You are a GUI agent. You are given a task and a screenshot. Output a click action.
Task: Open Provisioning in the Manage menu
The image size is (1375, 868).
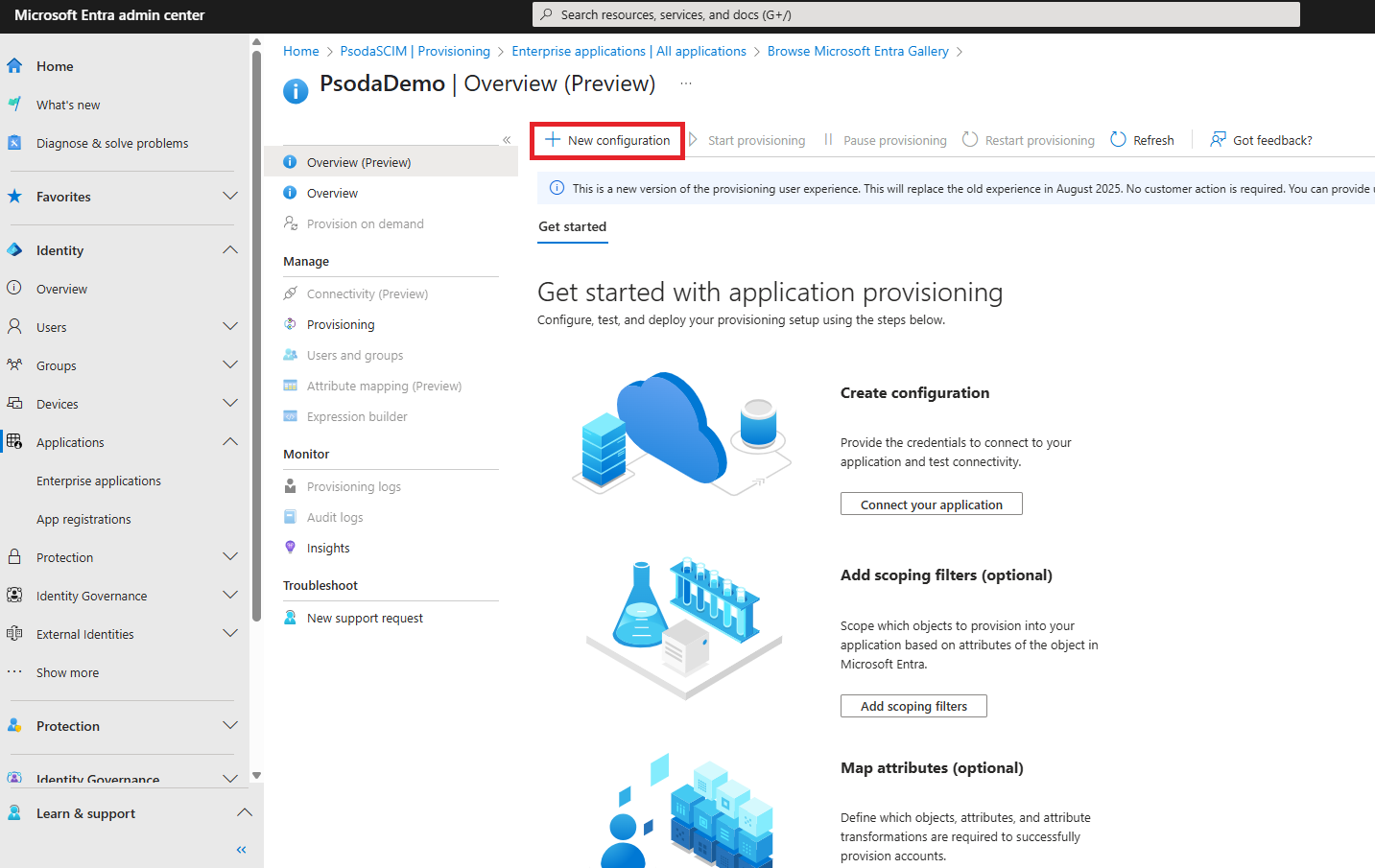click(x=341, y=325)
